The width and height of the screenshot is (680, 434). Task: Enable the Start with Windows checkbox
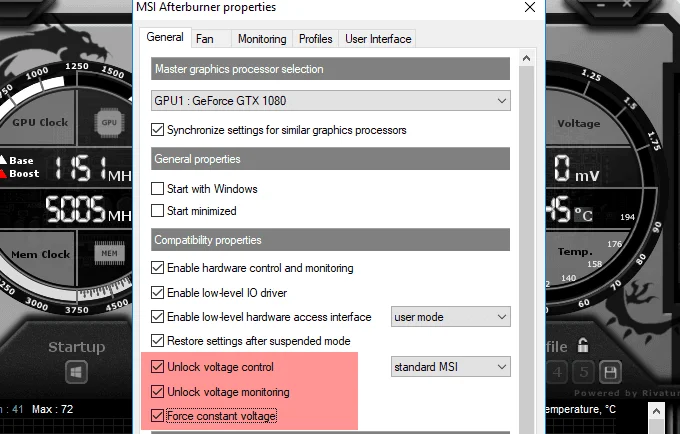[157, 188]
